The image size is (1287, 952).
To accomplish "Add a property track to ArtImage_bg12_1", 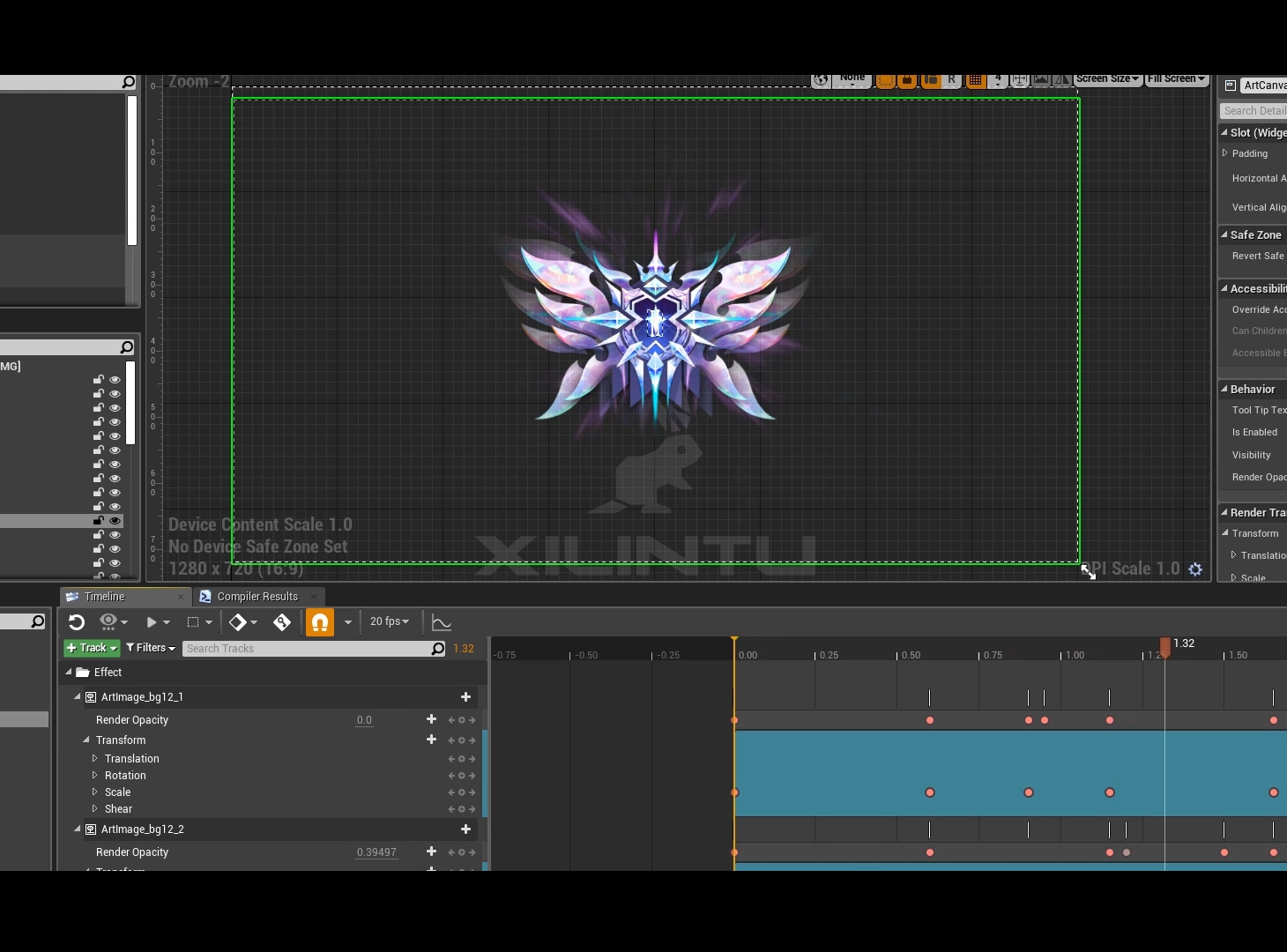I will click(466, 697).
